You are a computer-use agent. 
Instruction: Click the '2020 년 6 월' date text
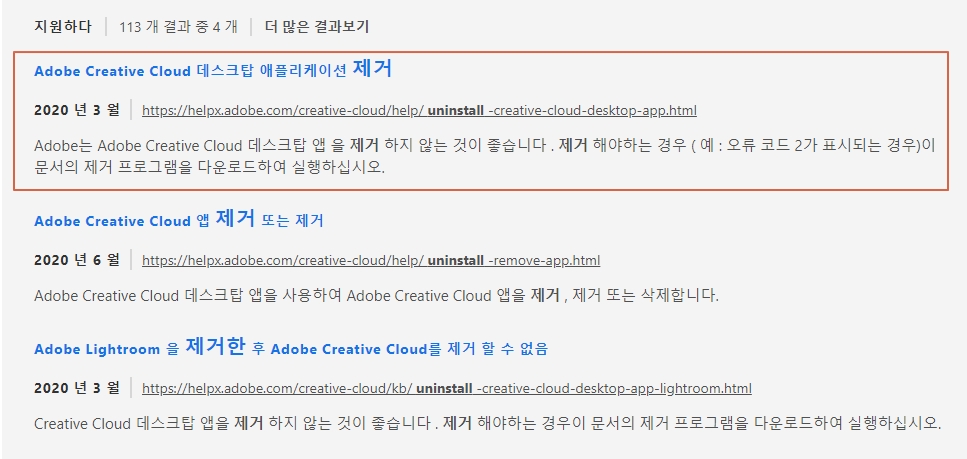[76, 260]
